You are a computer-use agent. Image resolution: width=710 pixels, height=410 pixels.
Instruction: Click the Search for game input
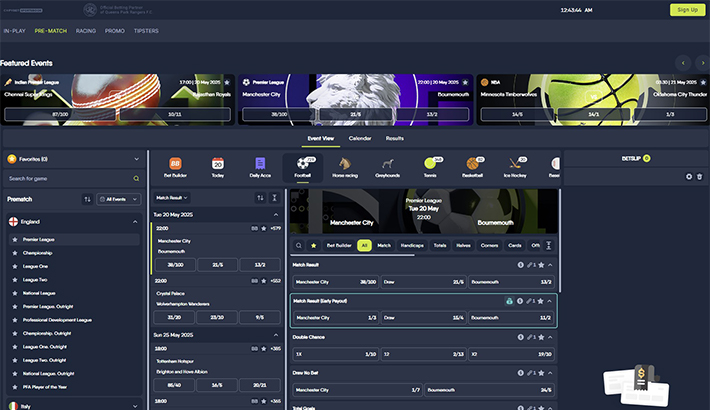[74, 178]
